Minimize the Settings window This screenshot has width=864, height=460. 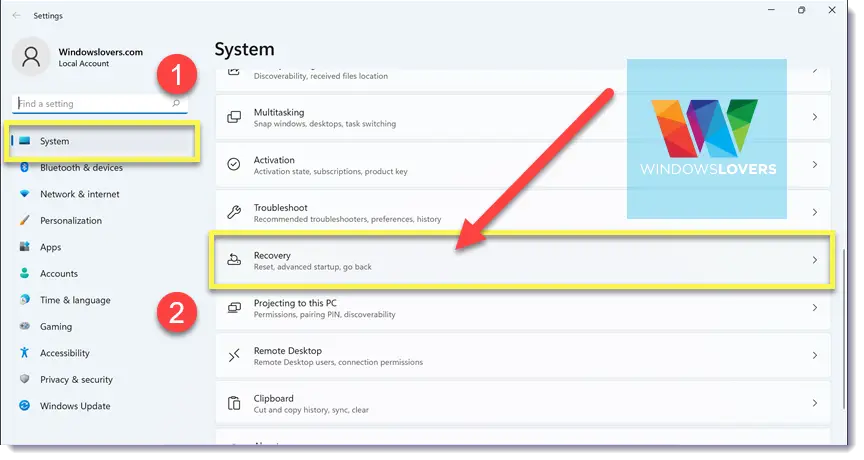[771, 10]
